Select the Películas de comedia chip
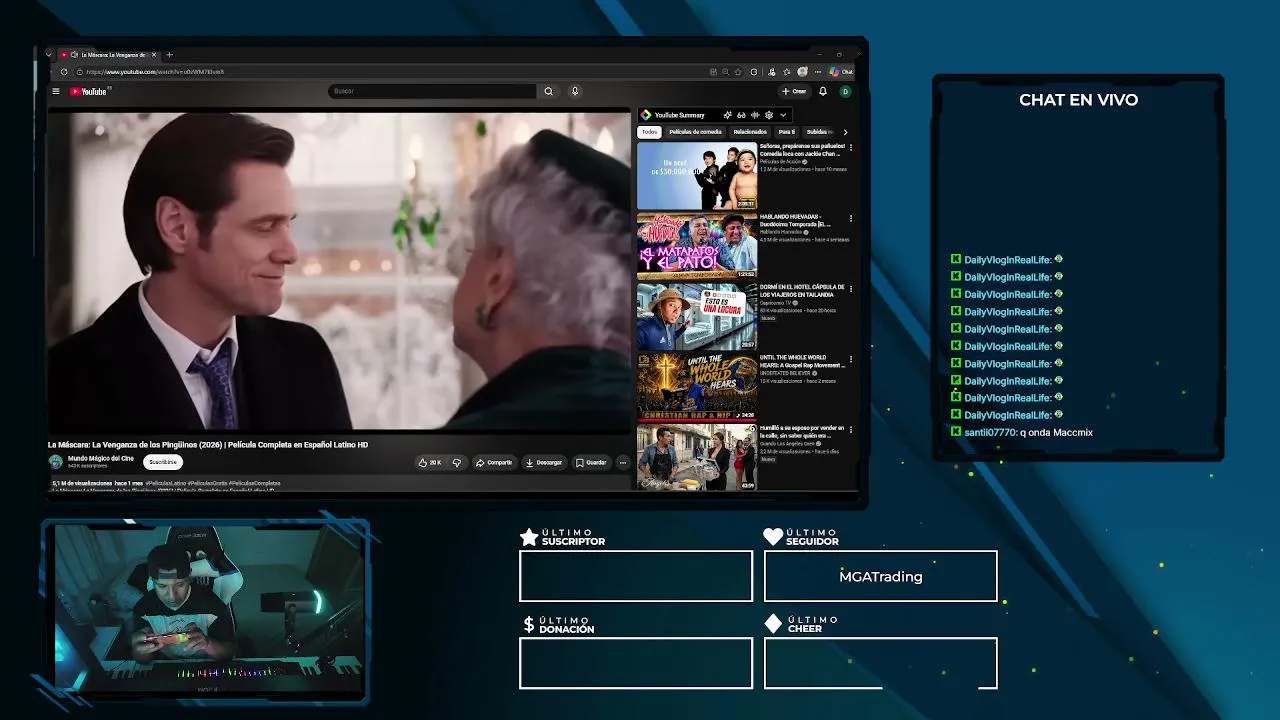Image resolution: width=1280 pixels, height=720 pixels. click(x=695, y=132)
